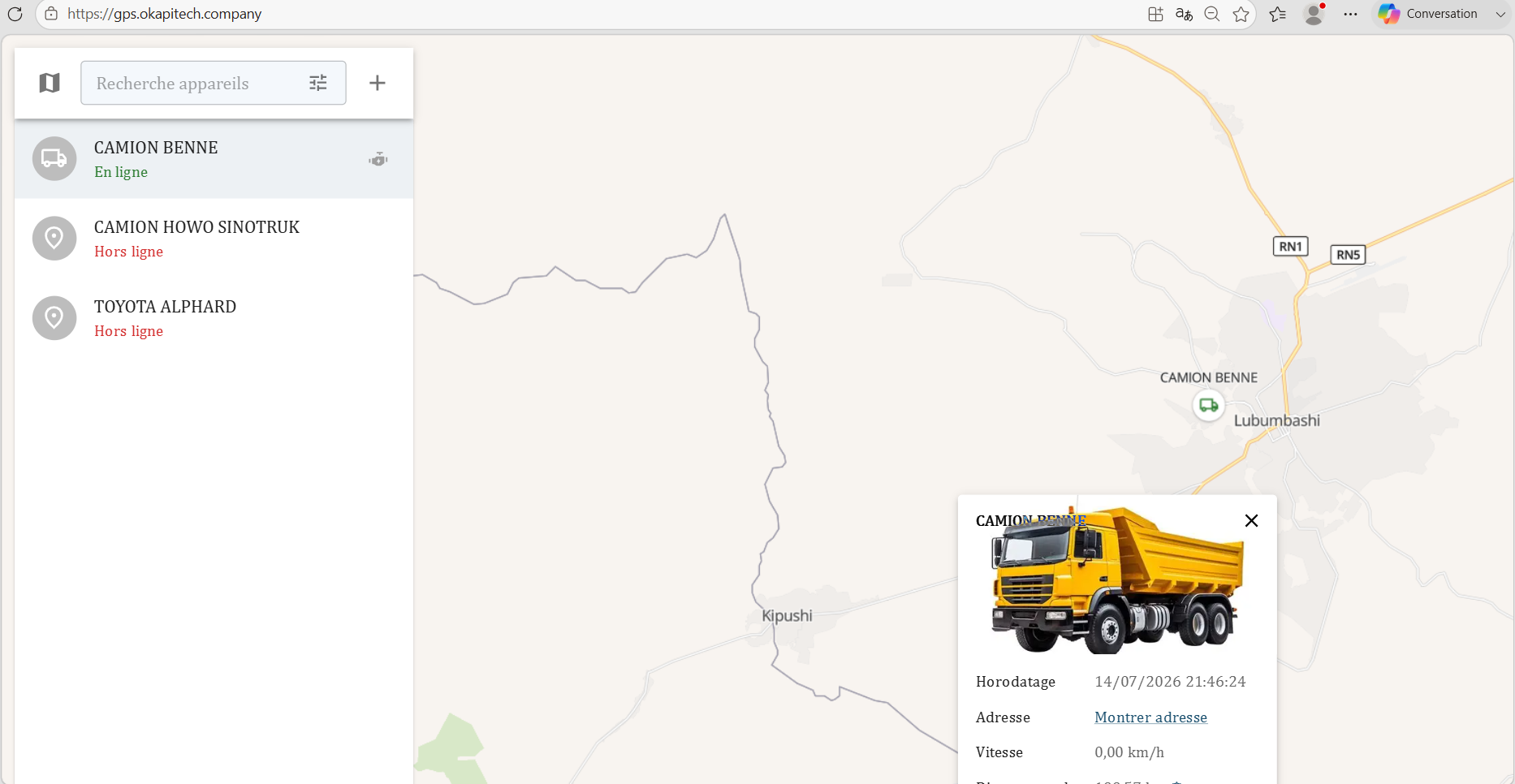Viewport: 1515px width, 784px height.
Task: Open the Montrer adresse link
Action: 1150,717
